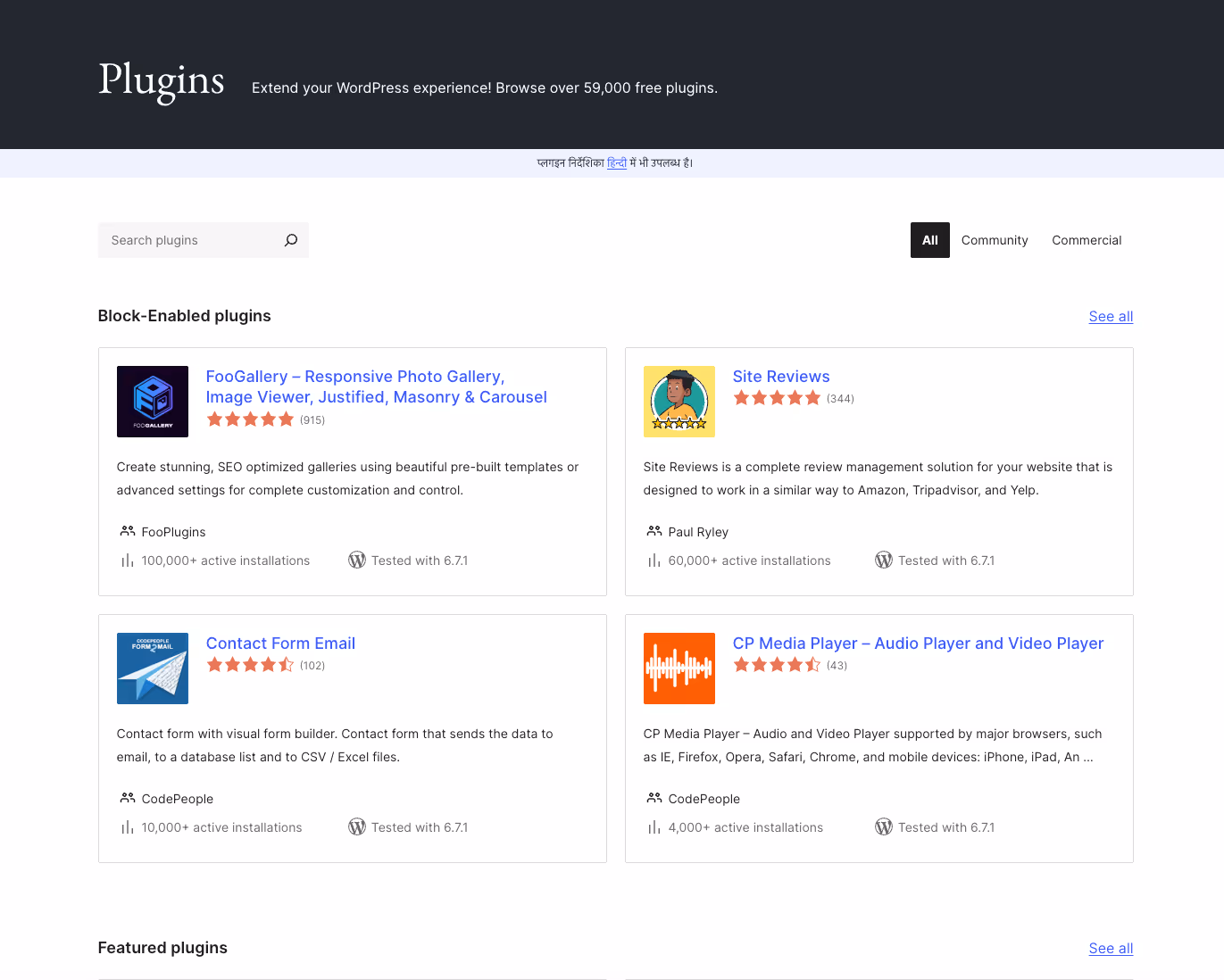Open the Site Reviews title link
This screenshot has width=1224, height=980.
pyautogui.click(x=781, y=377)
